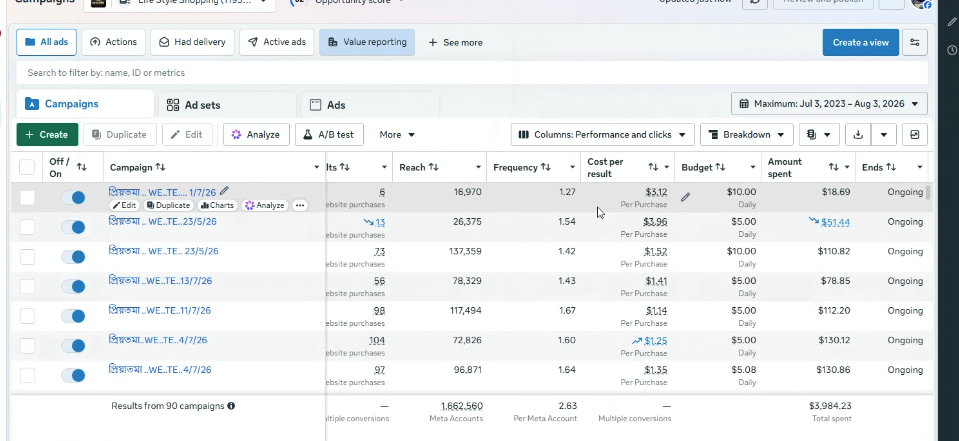Select the checkbox for campaign 13/7/26
Viewport: 959px width, 441px height.
pos(27,286)
